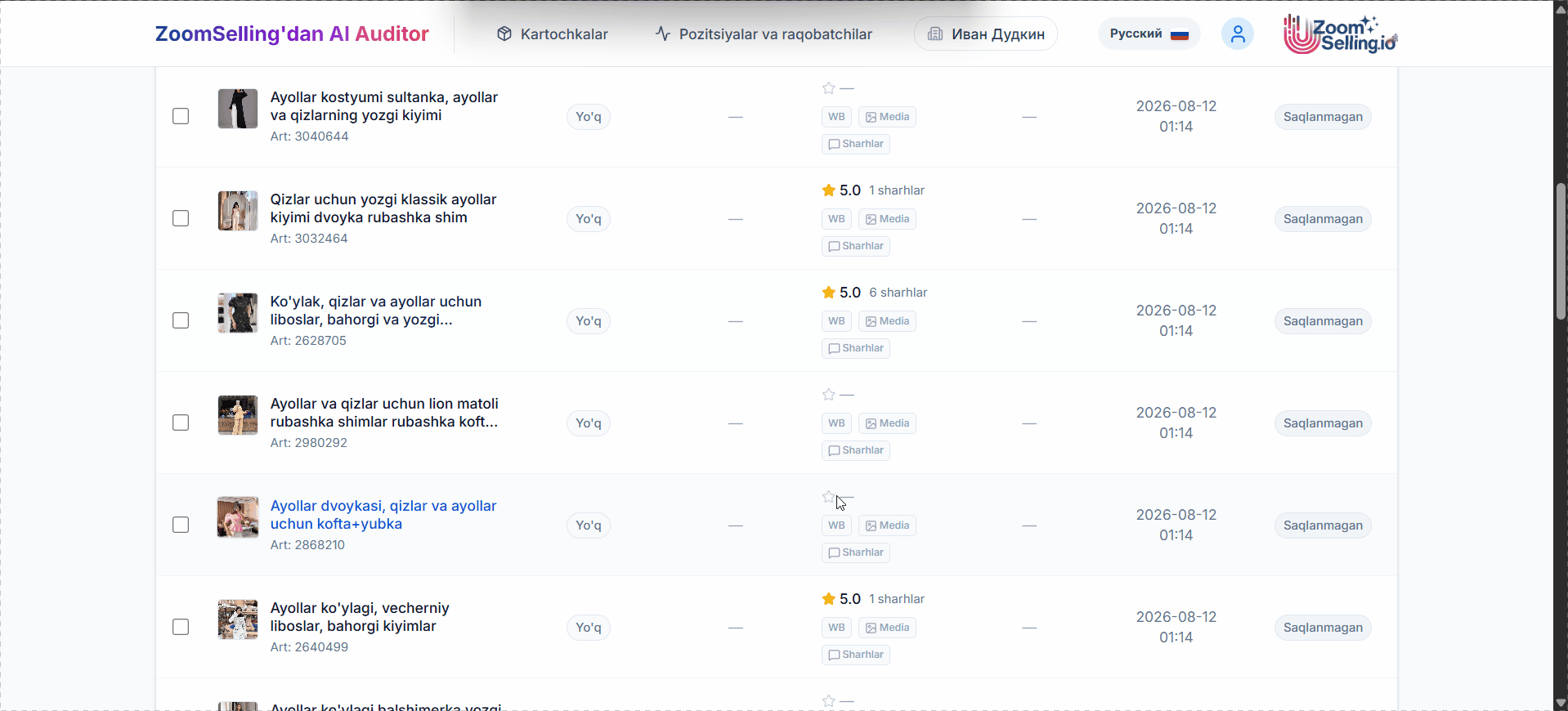Click the gold star rating in the Art 3032464 row
Image resolution: width=1568 pixels, height=711 pixels.
829,190
